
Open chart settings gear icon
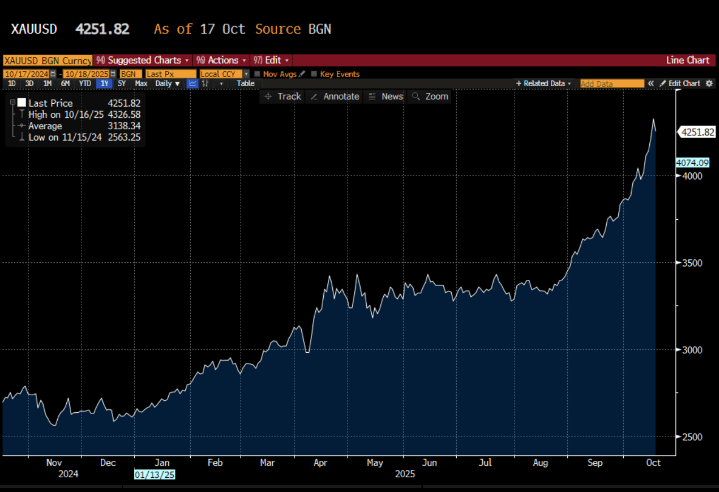point(706,84)
